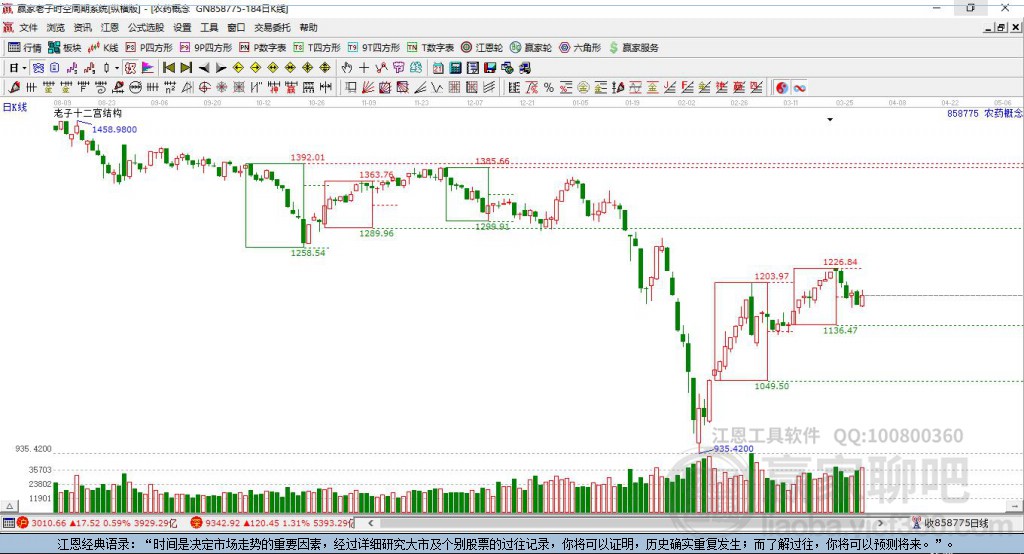
Task: Click the 老子十二宫结构 label
Action: 88,113
